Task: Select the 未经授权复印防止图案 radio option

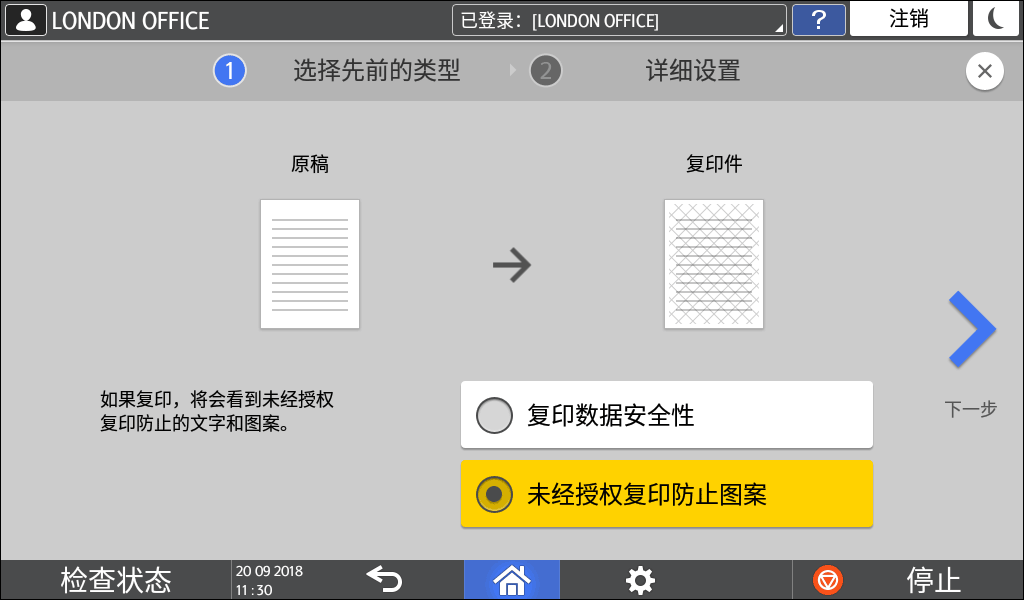Action: 666,493
